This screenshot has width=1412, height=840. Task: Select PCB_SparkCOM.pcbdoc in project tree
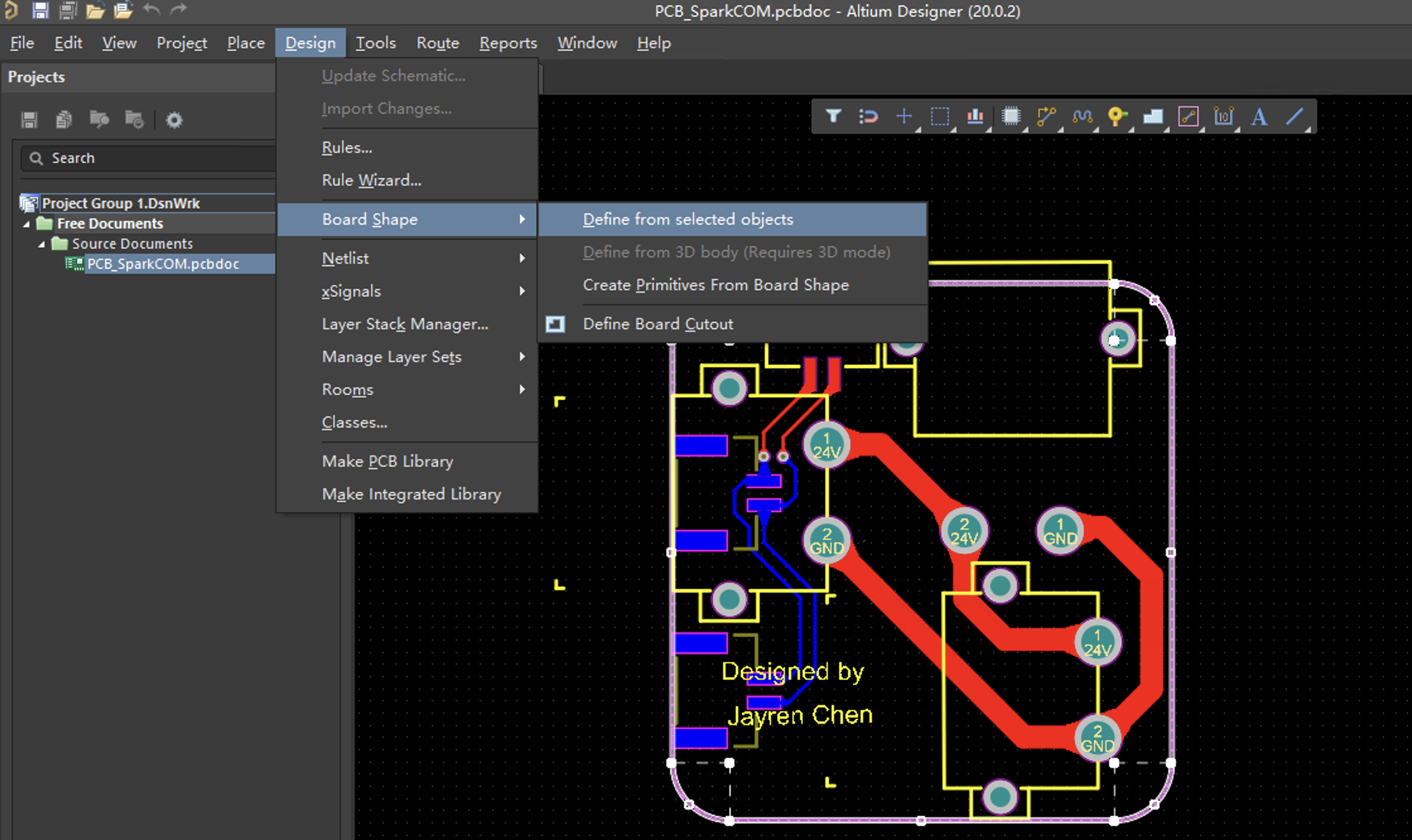pyautogui.click(x=163, y=264)
